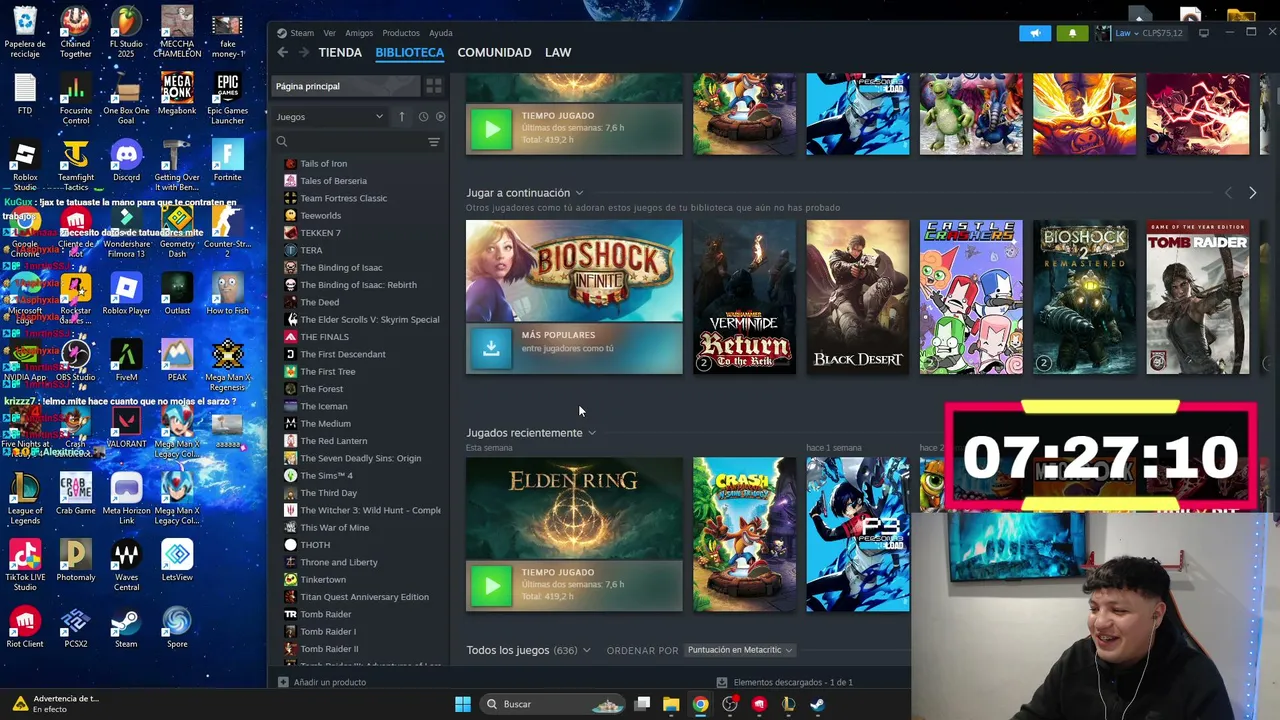Expand the Jugados recientemente shelf menu
Image resolution: width=1280 pixels, height=720 pixels.
[x=591, y=433]
